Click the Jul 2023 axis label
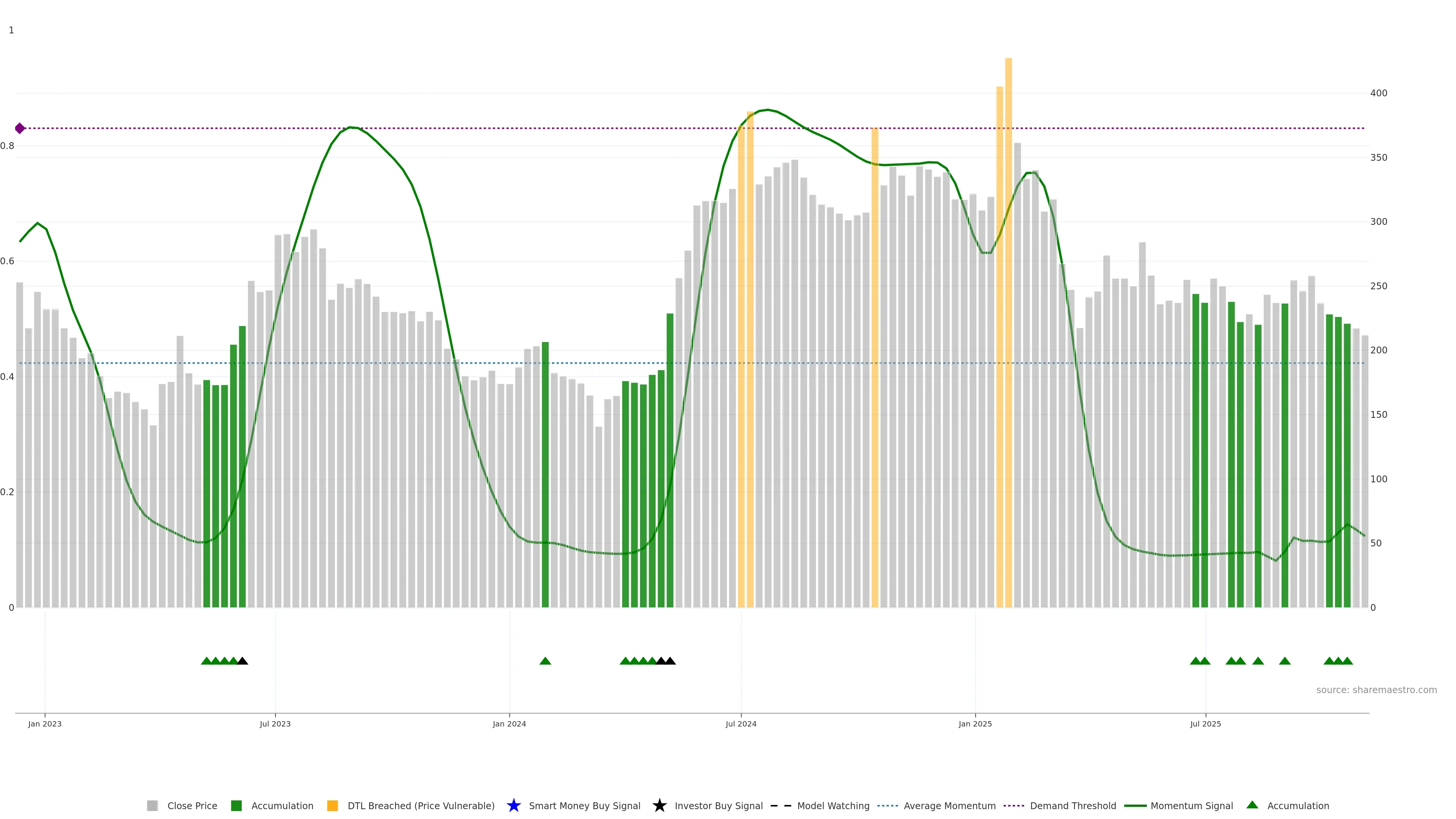Screen dimensions: 1456x819 click(x=275, y=723)
